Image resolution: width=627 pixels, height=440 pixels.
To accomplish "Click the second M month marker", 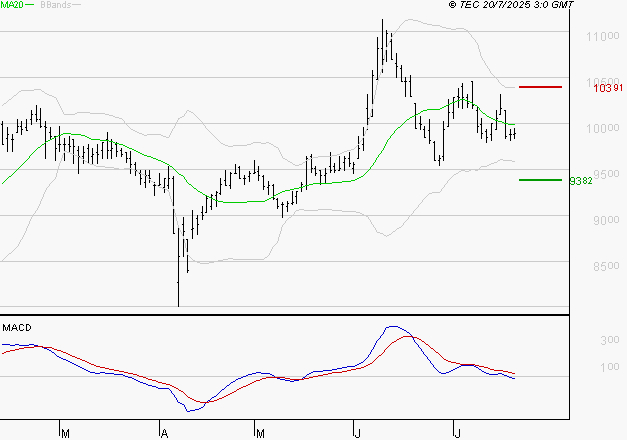I will (x=260, y=434).
